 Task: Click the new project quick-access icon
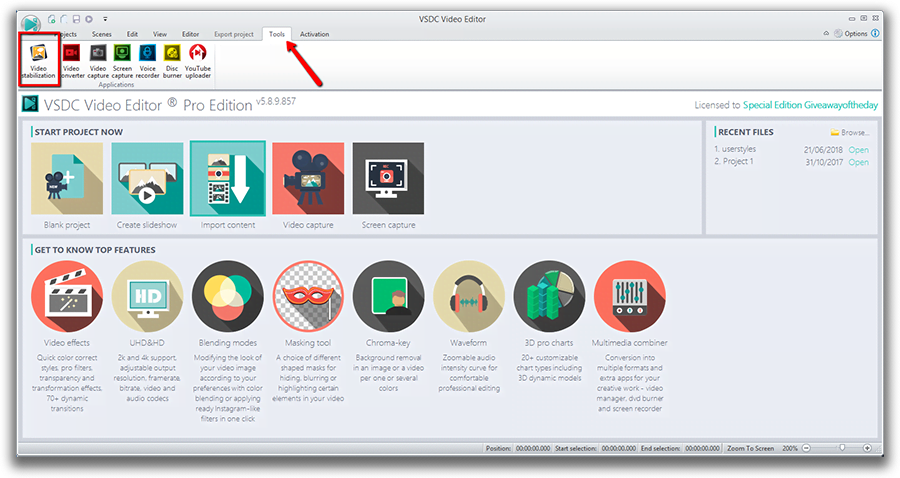click(x=52, y=19)
